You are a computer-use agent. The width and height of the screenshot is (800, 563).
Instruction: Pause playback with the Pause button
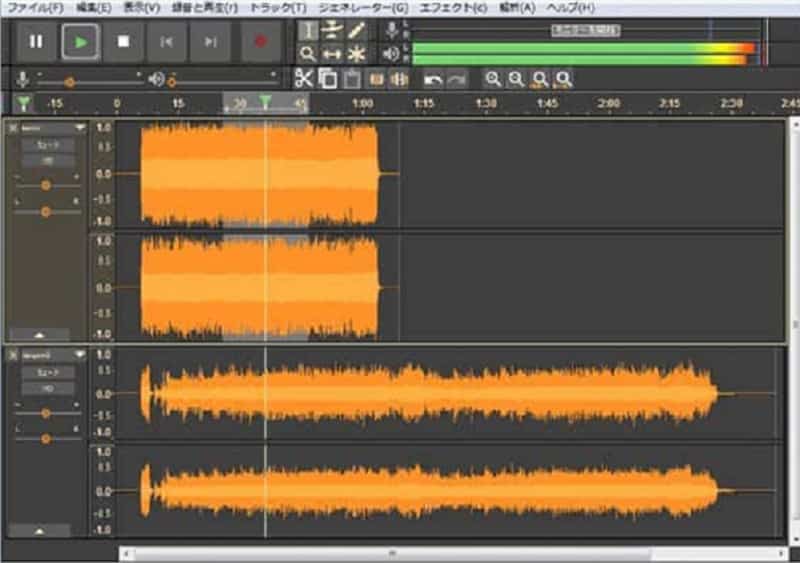(x=36, y=41)
